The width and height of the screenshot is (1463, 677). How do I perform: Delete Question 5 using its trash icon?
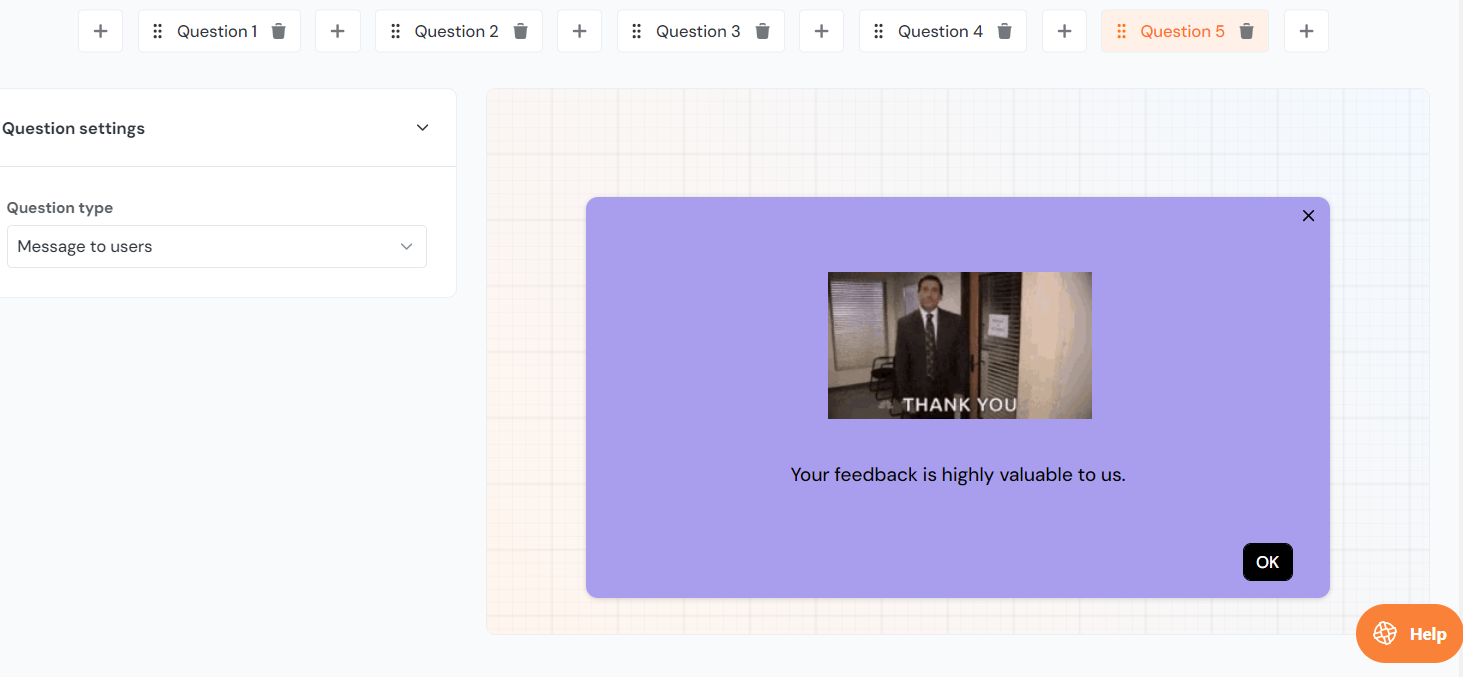click(1246, 31)
